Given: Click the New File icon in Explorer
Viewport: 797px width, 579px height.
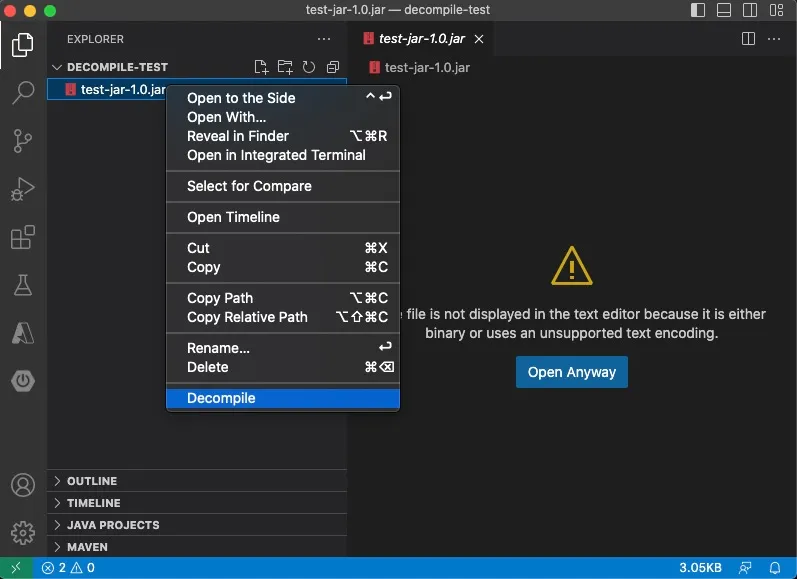Looking at the screenshot, I should click(261, 67).
